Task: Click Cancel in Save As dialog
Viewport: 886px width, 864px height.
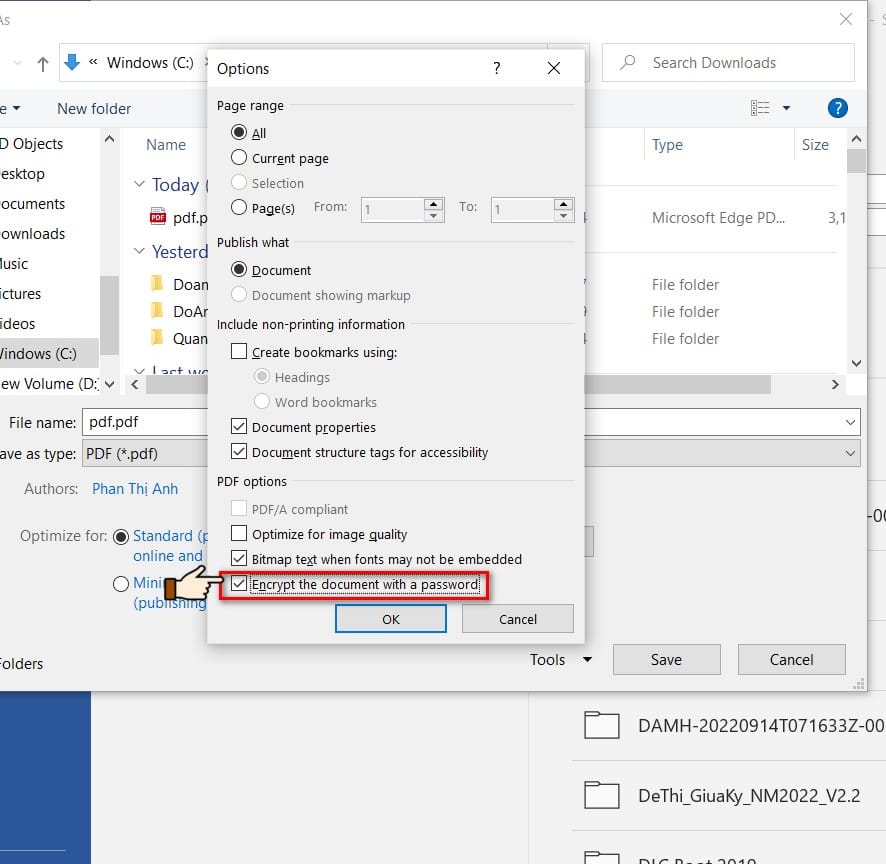Action: 791,659
